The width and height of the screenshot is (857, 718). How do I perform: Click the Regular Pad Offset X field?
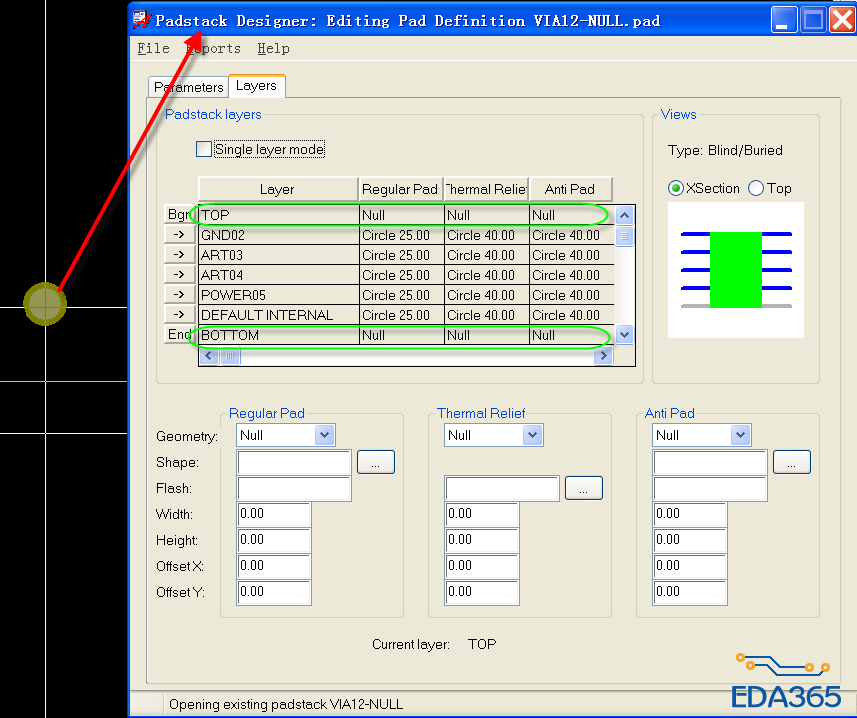coord(274,566)
